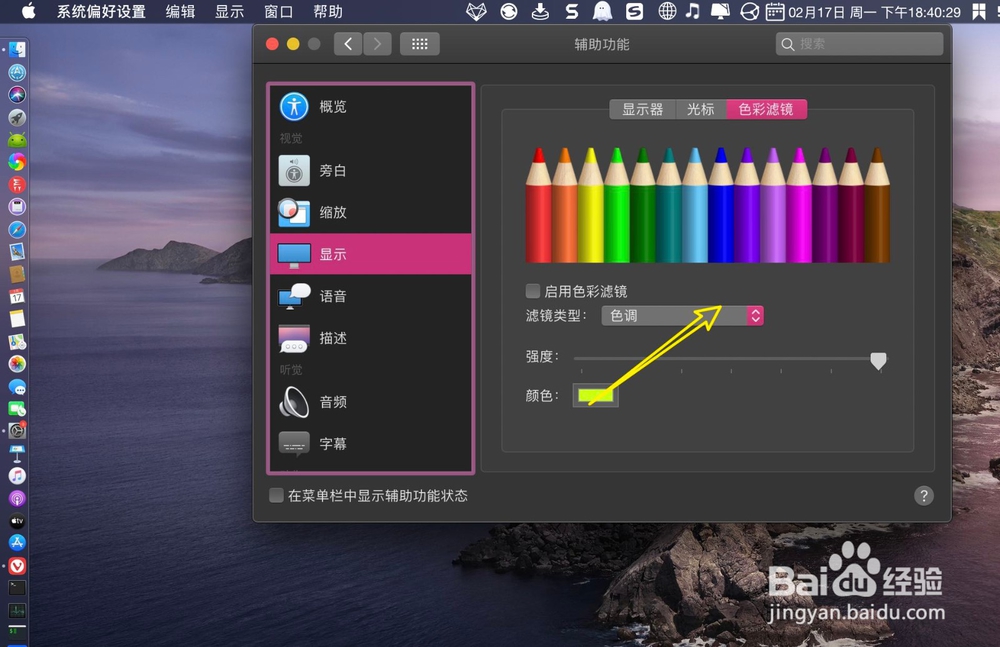Click the 显示 display icon in sidebar
This screenshot has width=1000, height=647.
(294, 254)
